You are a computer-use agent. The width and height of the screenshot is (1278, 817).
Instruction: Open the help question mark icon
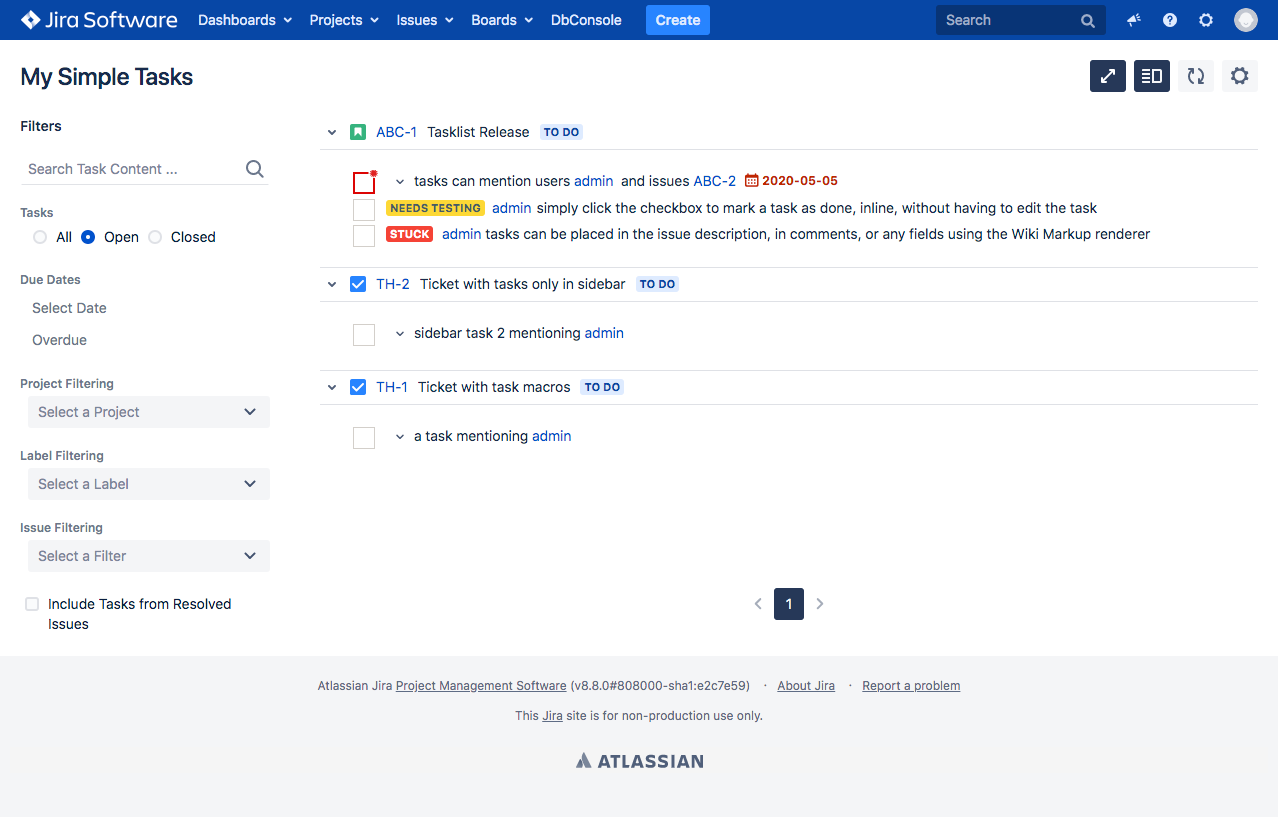click(x=1170, y=20)
